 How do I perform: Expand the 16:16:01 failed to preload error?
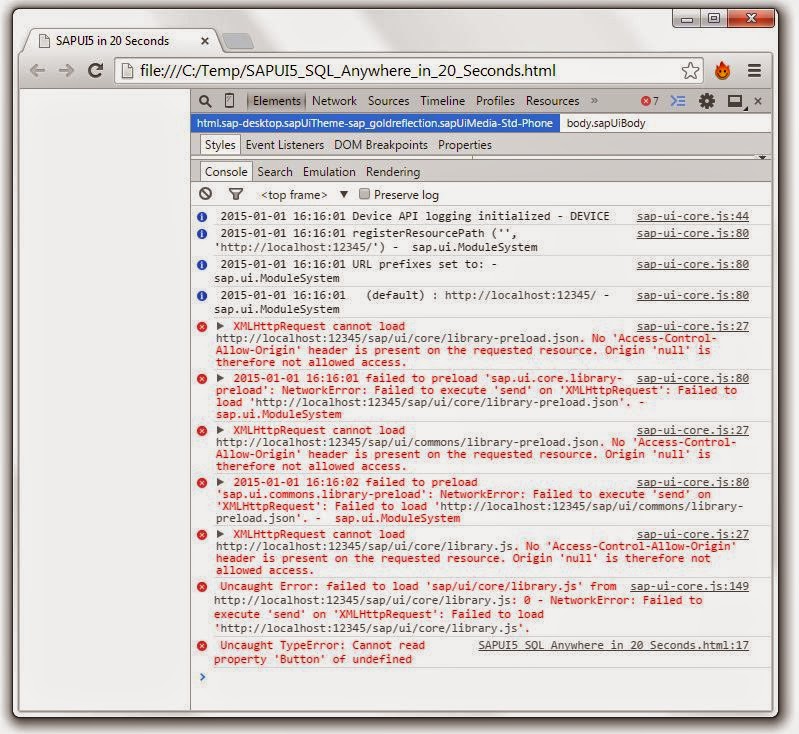pyautogui.click(x=220, y=378)
